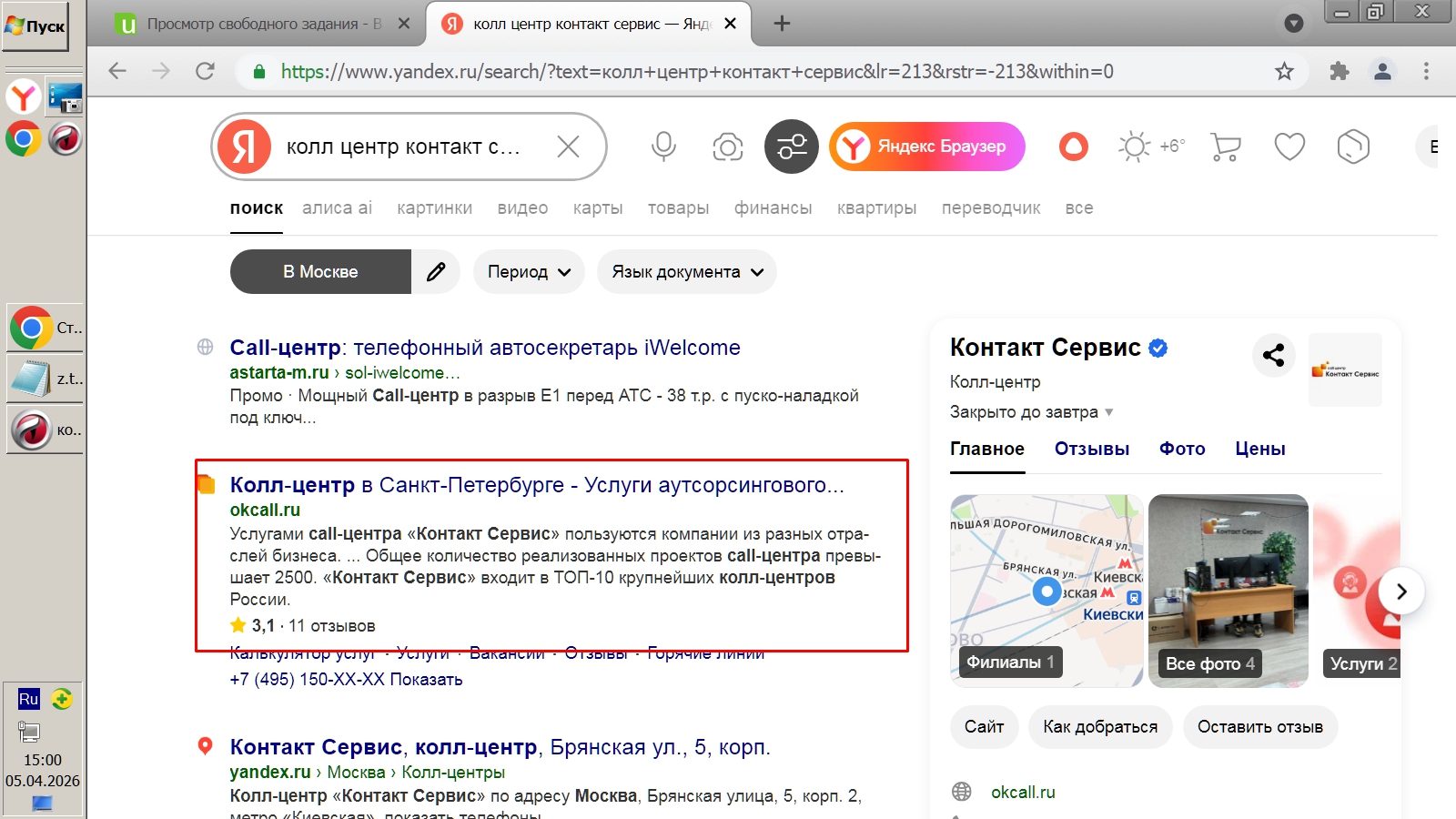Expand the Язык документа dropdown
The width and height of the screenshot is (1456, 819).
687,272
